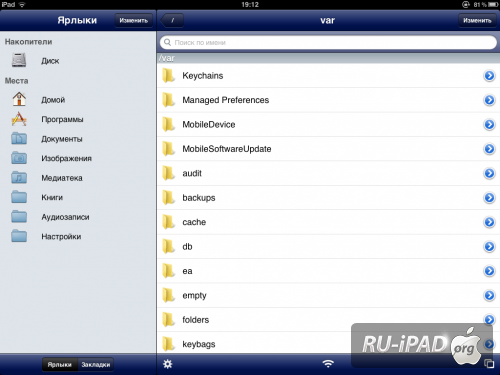Tap the battery indicator in status bar
500x375 pixels.
493,4
